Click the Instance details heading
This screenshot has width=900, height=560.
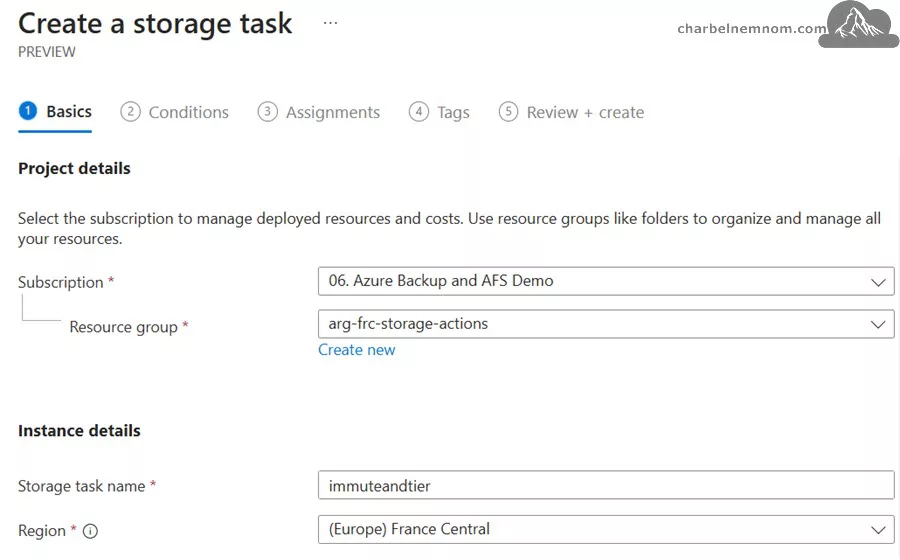click(x=79, y=431)
